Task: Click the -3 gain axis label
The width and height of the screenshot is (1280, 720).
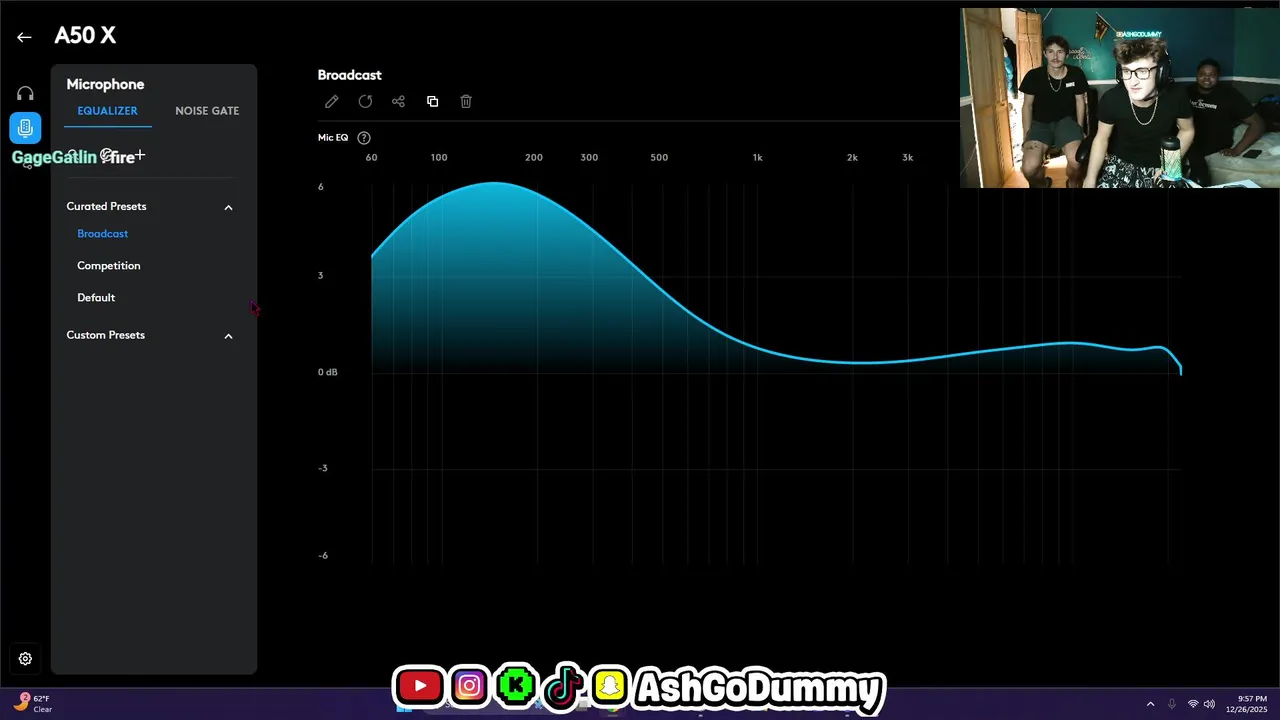Action: (x=322, y=468)
